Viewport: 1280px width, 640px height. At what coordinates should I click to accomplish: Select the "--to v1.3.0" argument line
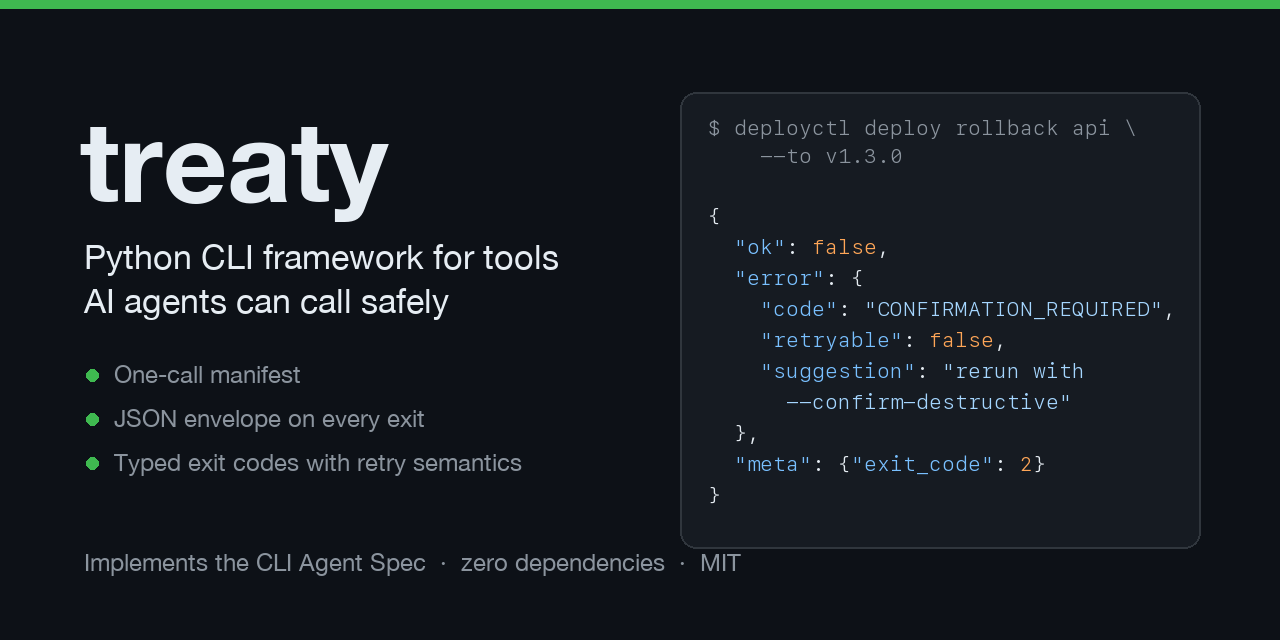coord(831,157)
